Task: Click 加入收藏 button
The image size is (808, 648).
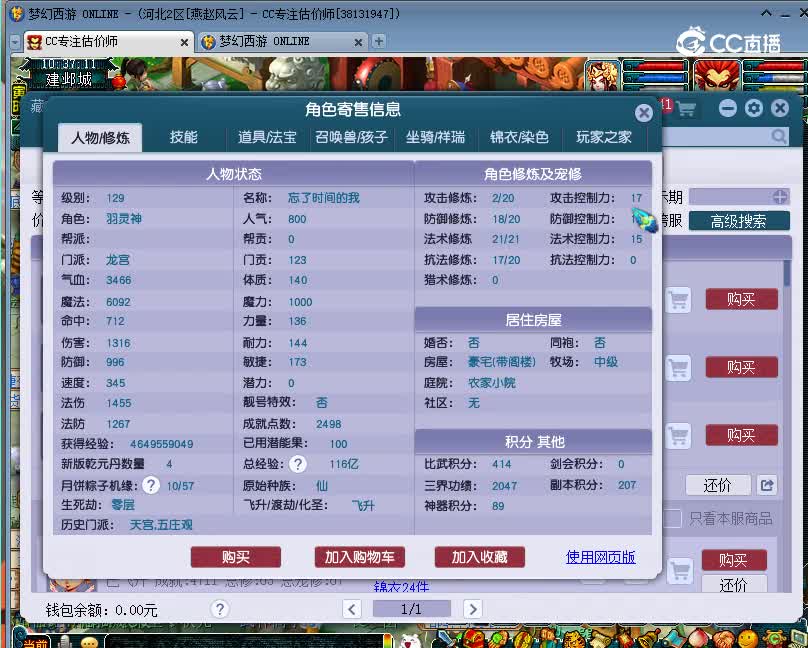Action: [480, 557]
